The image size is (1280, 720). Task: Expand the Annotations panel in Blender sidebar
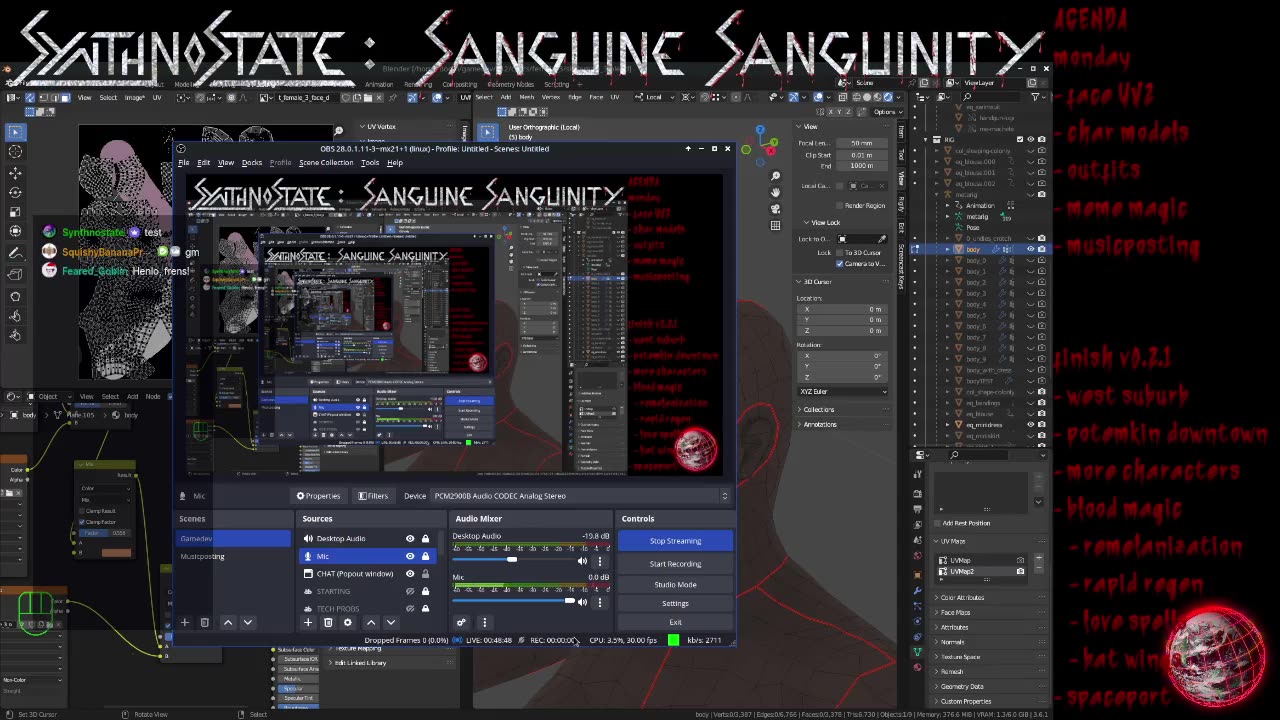coord(818,424)
